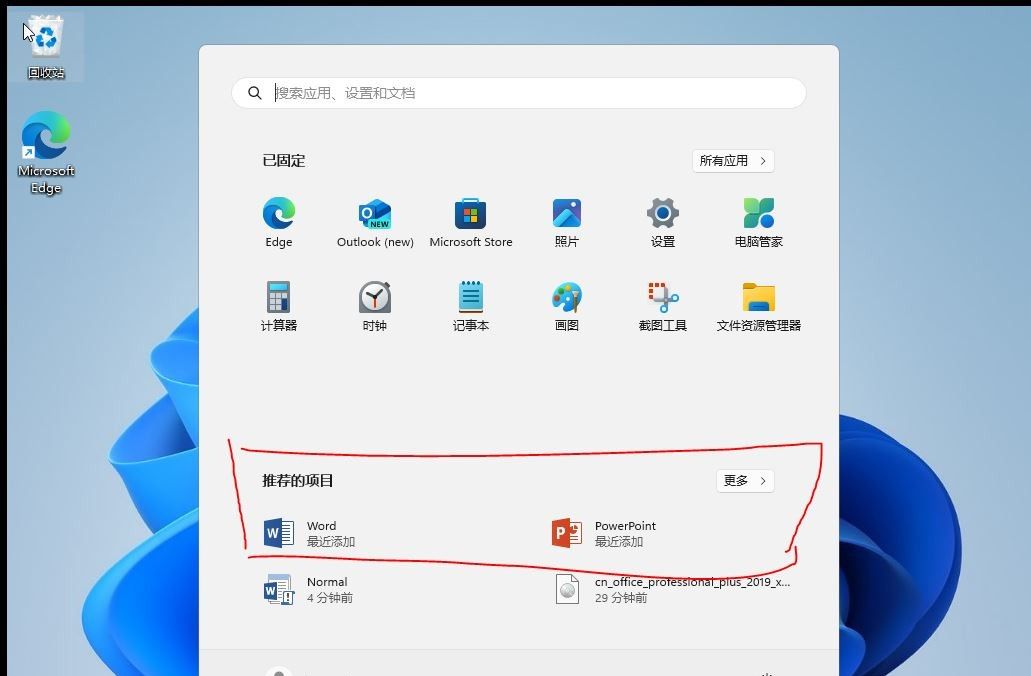
Task: Open 截图工具 Snipping Tool
Action: point(663,306)
